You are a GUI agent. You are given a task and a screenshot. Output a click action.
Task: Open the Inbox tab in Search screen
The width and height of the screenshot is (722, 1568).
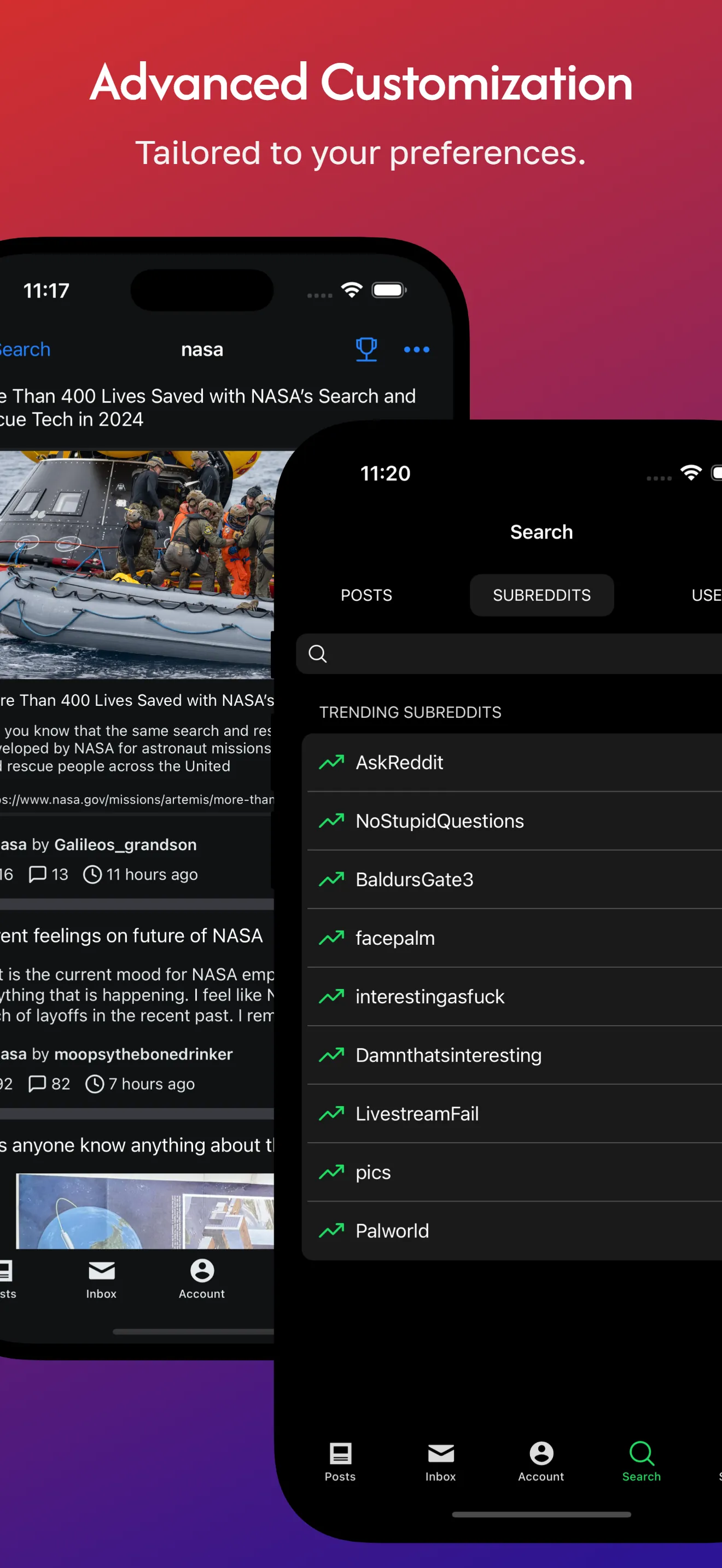pos(440,1462)
